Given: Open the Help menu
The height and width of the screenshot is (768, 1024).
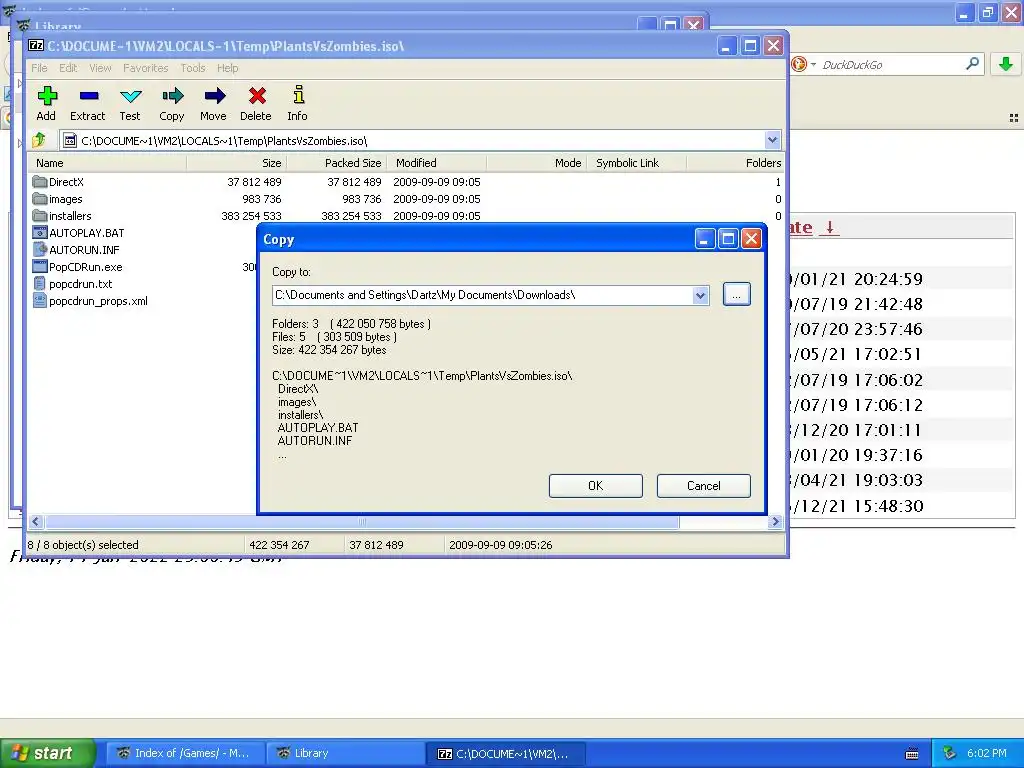Looking at the screenshot, I should [x=227, y=68].
